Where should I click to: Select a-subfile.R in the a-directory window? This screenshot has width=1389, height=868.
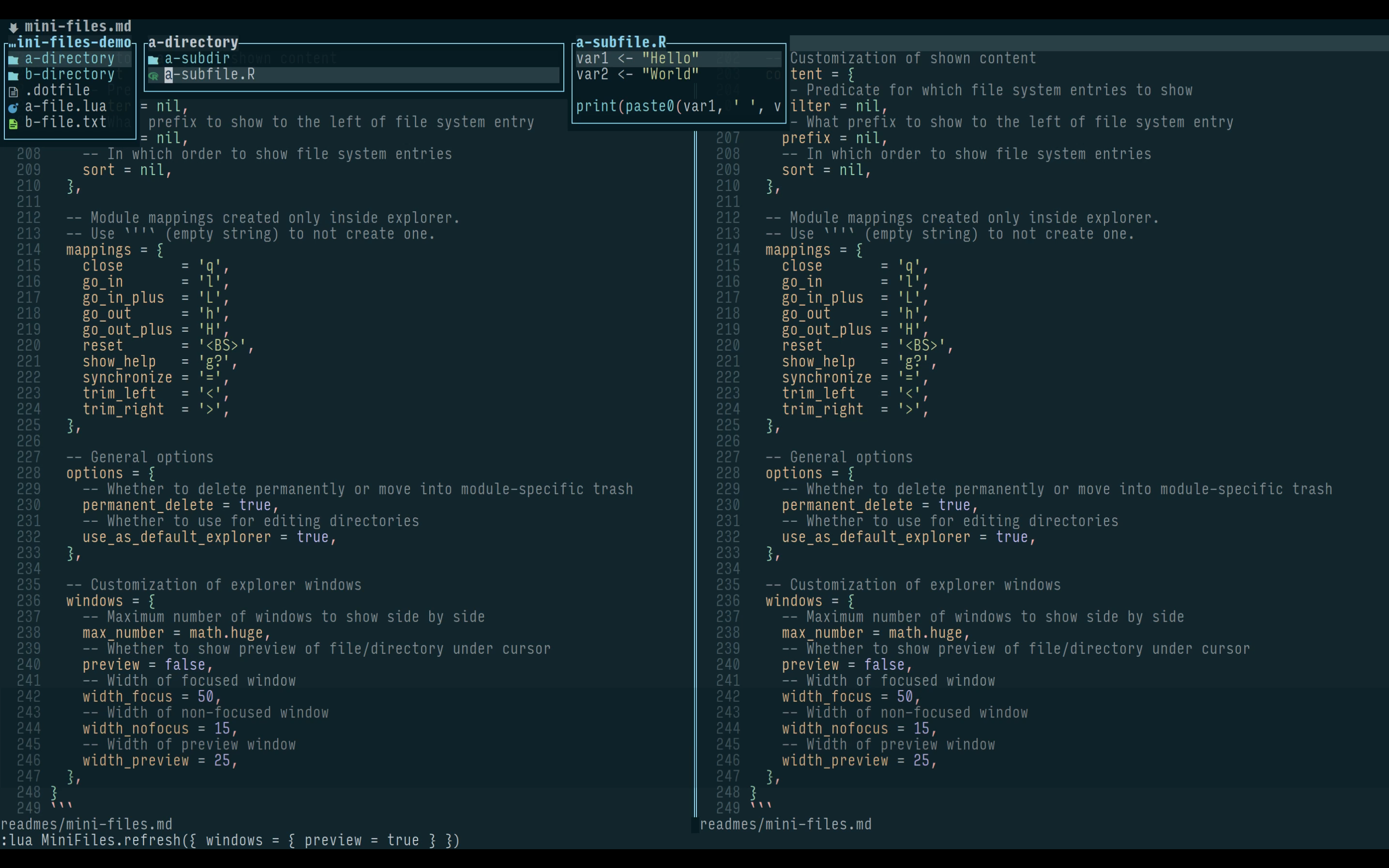tap(210, 75)
